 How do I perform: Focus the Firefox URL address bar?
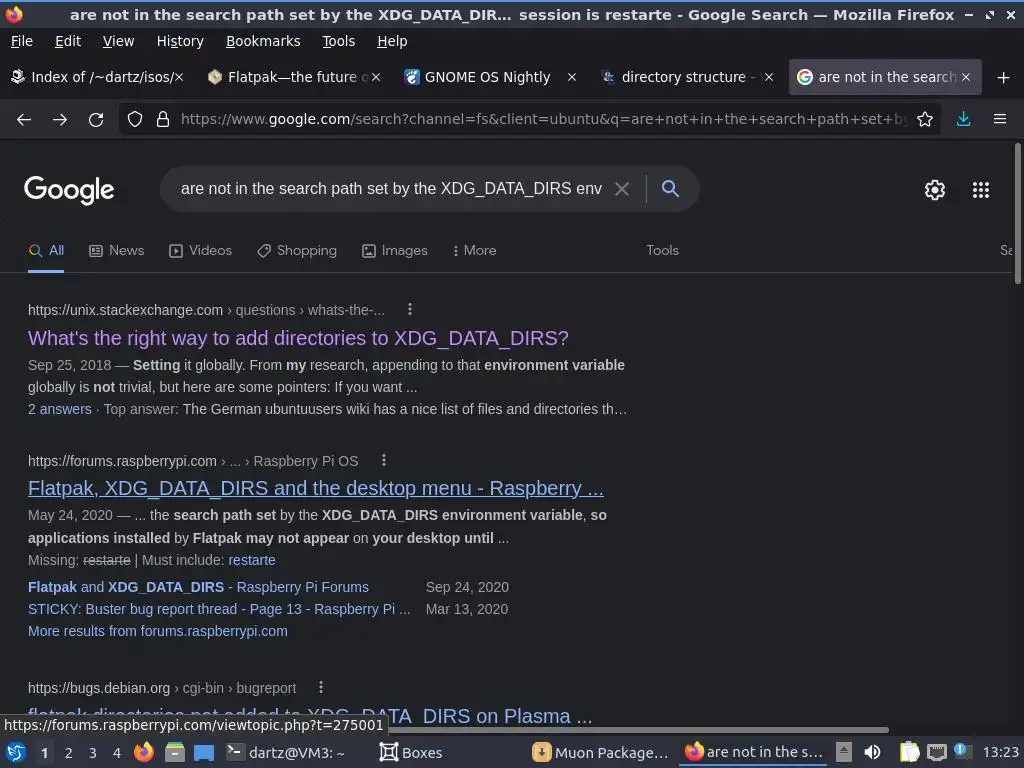coord(543,120)
